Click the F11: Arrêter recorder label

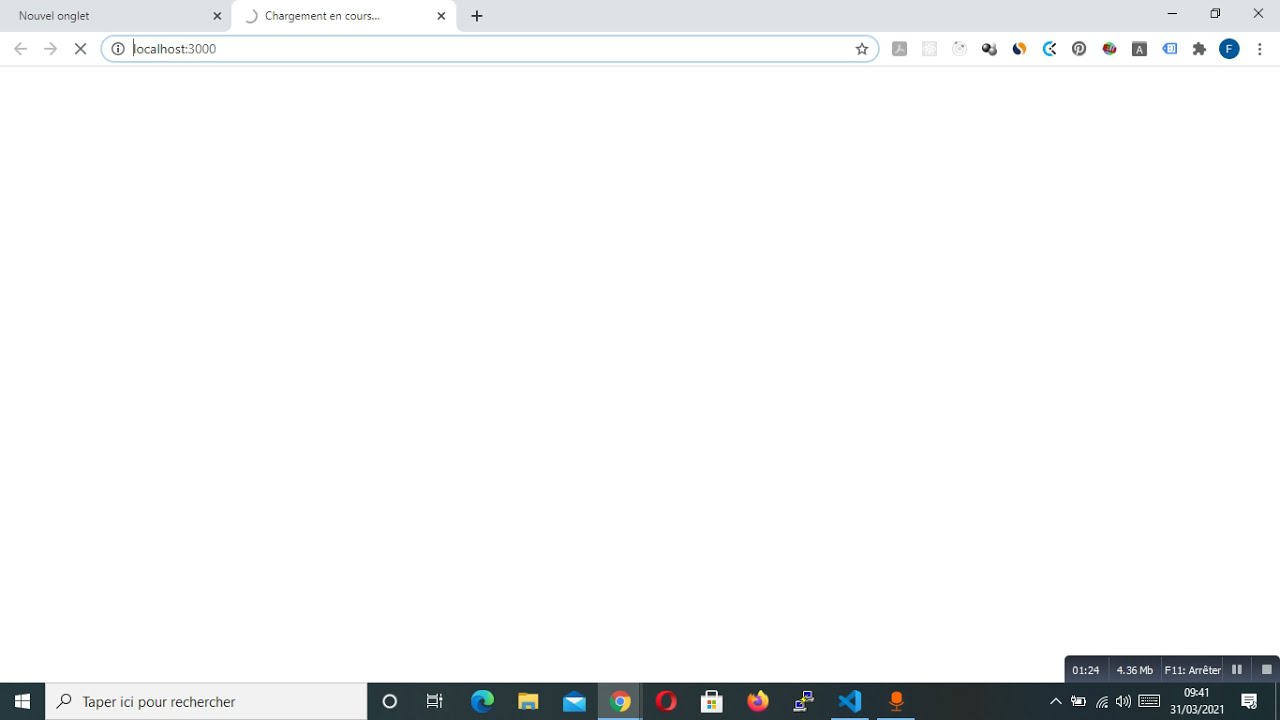1192,670
